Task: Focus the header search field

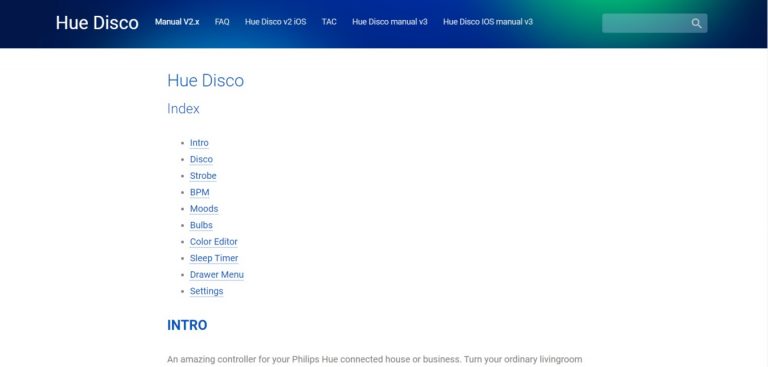Action: point(654,23)
